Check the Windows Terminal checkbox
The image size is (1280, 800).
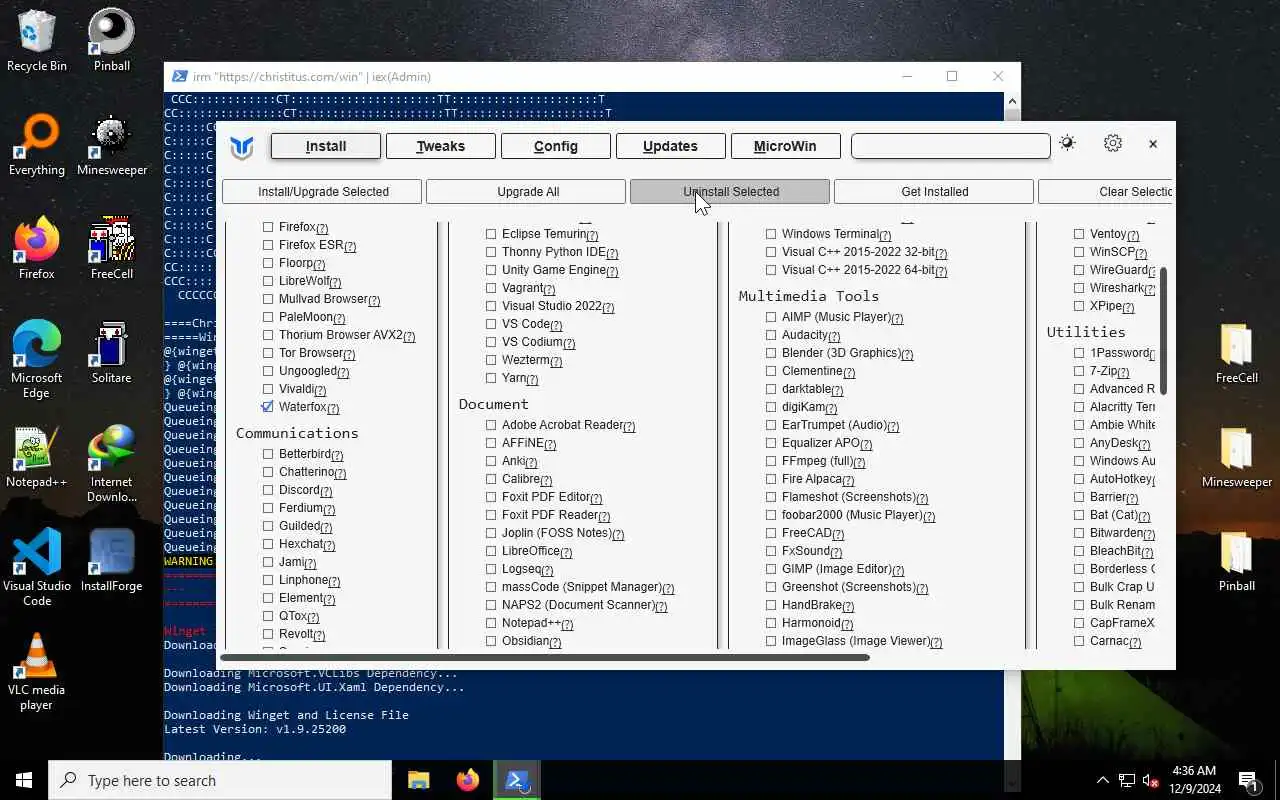point(771,234)
